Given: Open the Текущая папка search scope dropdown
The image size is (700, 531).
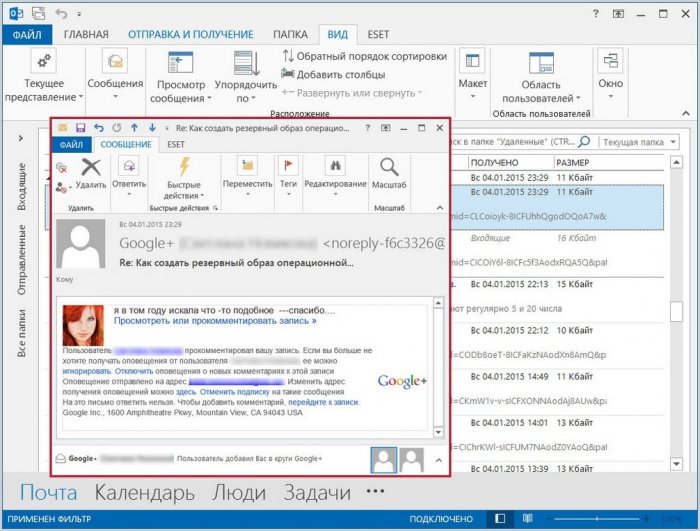Looking at the screenshot, I should coord(639,142).
